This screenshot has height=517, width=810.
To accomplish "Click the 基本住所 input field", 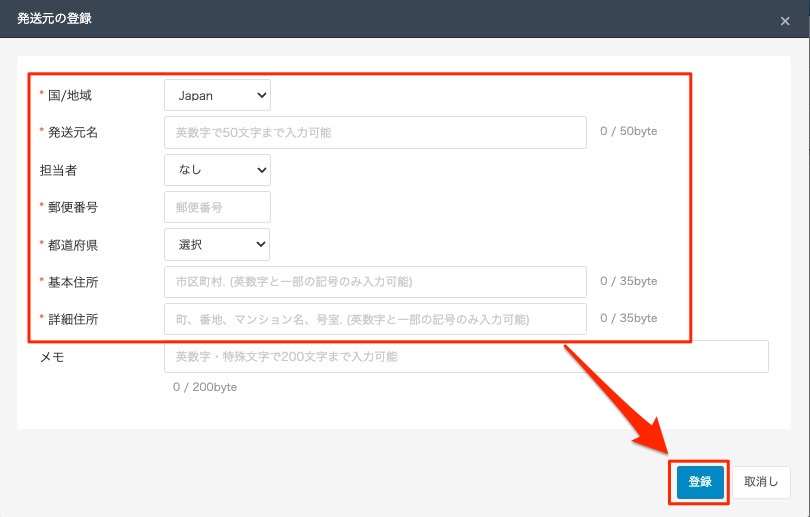I will coord(375,282).
